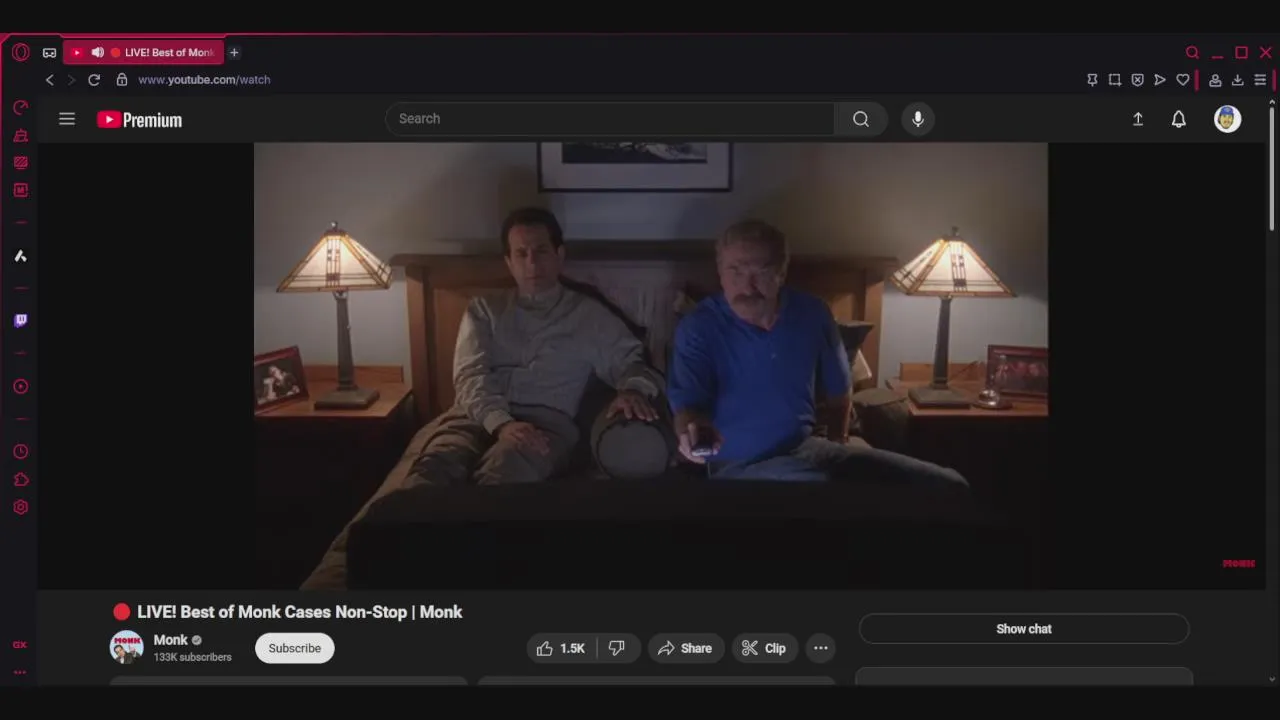Click the pinboard pin icon in toolbar
Viewport: 1280px width, 720px height.
pyautogui.click(x=1092, y=80)
